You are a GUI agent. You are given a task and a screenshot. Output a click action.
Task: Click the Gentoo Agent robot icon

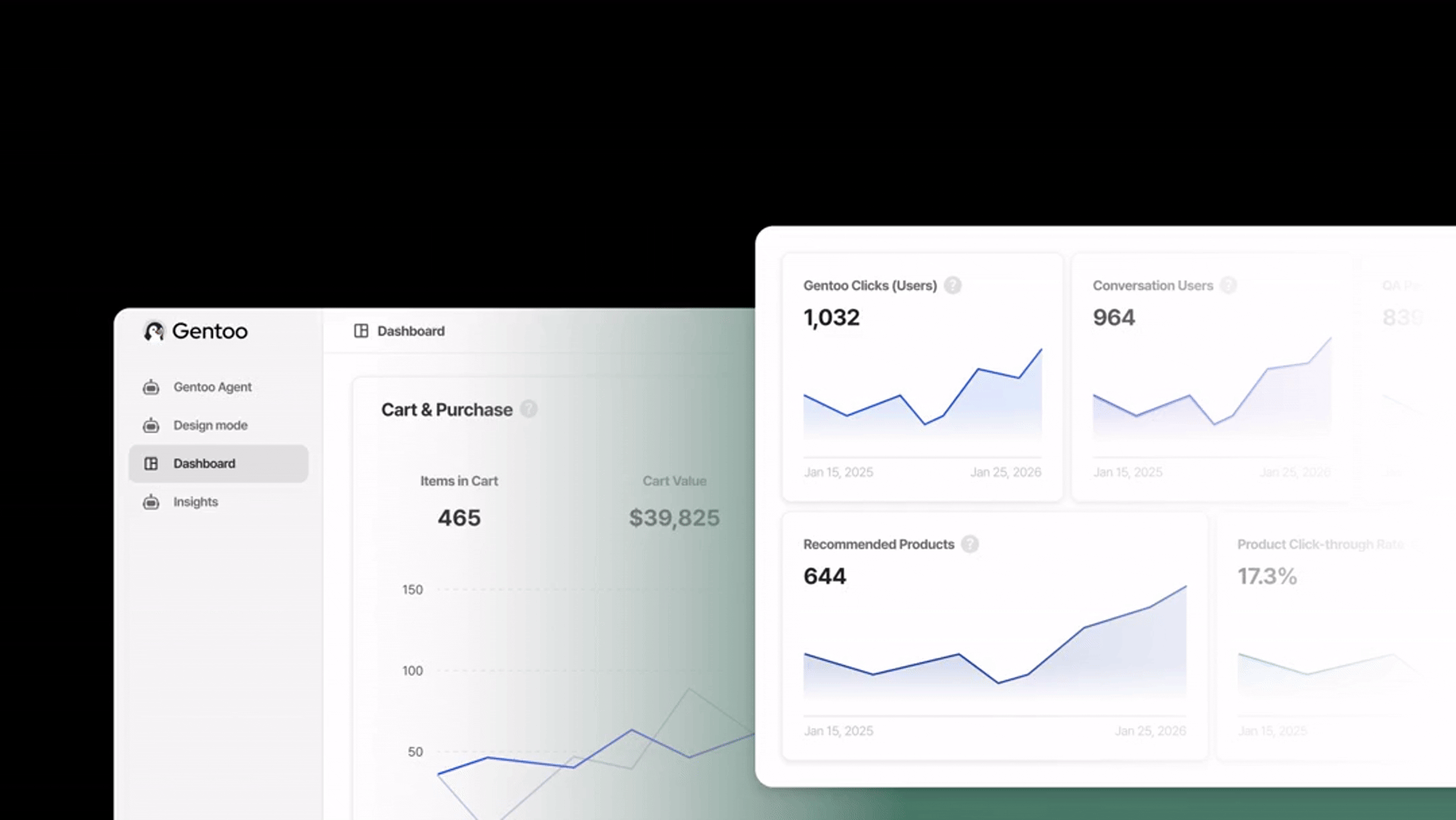click(x=151, y=387)
